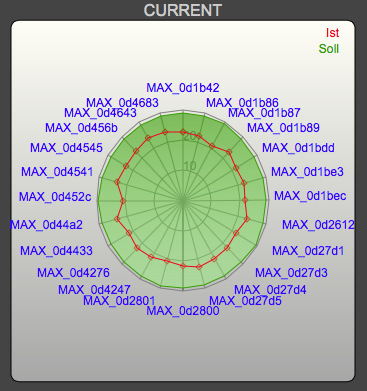Click the MAX_0d4545 axis label
The width and height of the screenshot is (367, 391).
[x=66, y=148]
